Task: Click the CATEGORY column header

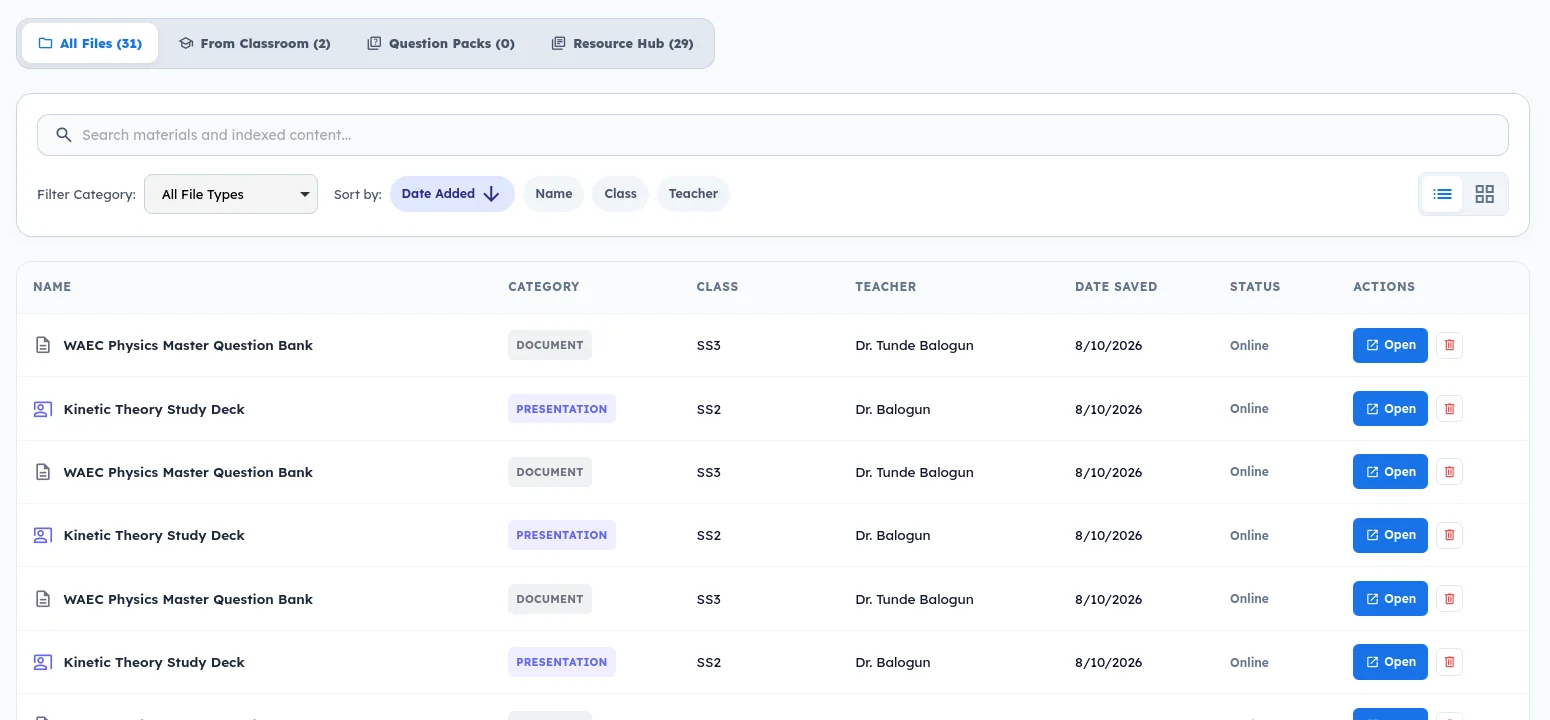Action: [x=543, y=287]
